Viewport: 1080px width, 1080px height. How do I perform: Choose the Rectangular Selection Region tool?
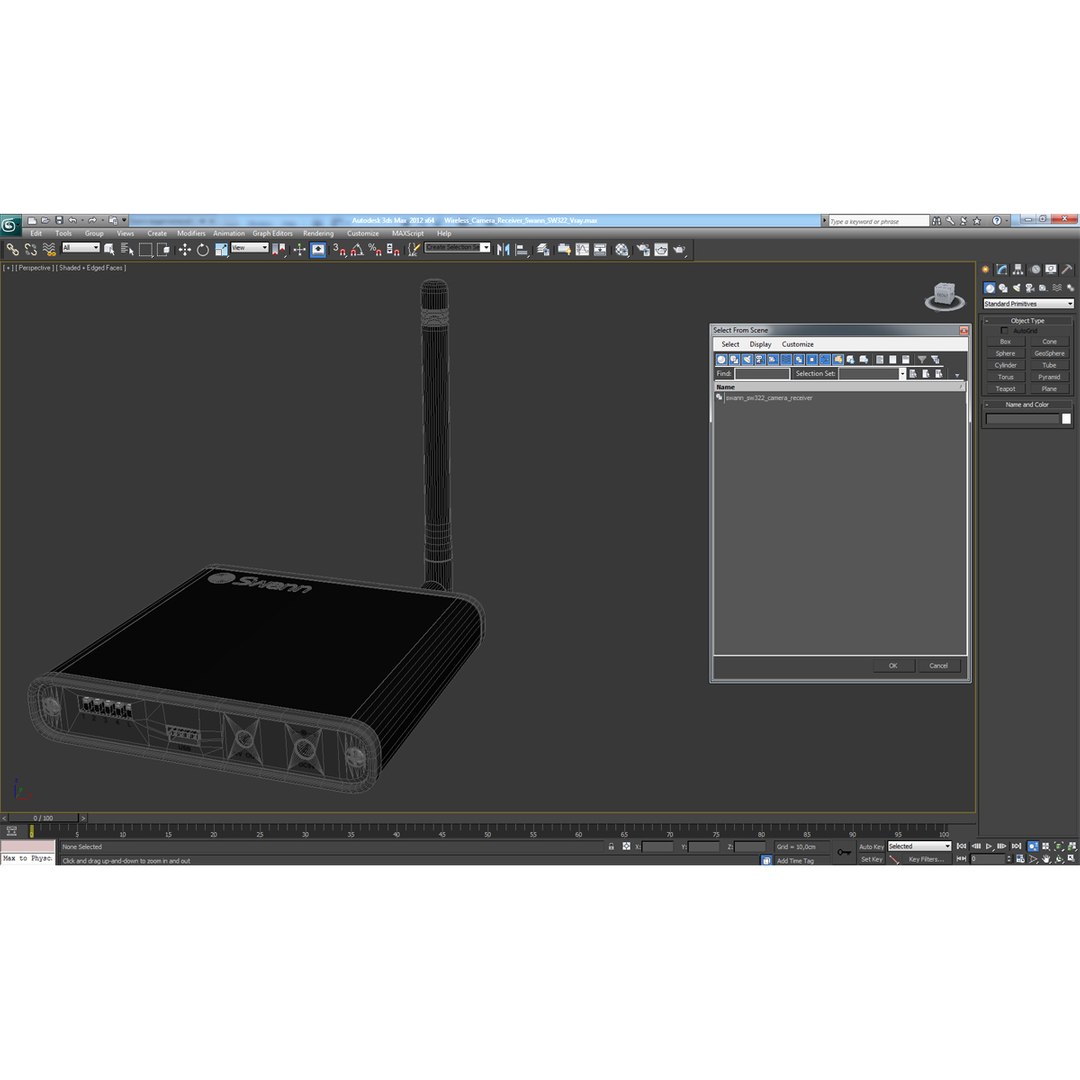click(x=145, y=249)
